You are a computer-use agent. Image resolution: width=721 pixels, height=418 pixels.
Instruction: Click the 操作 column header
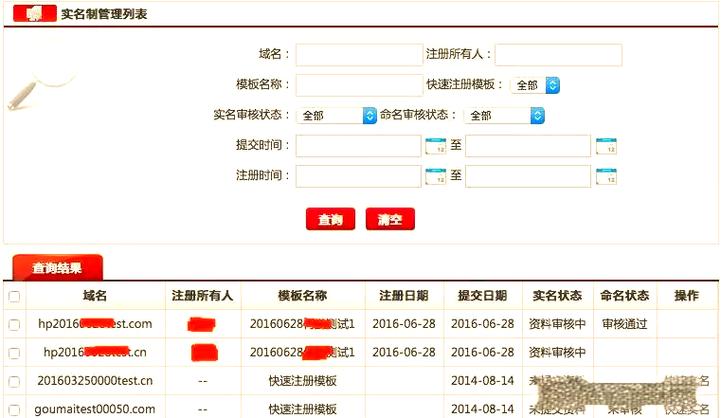click(x=687, y=296)
